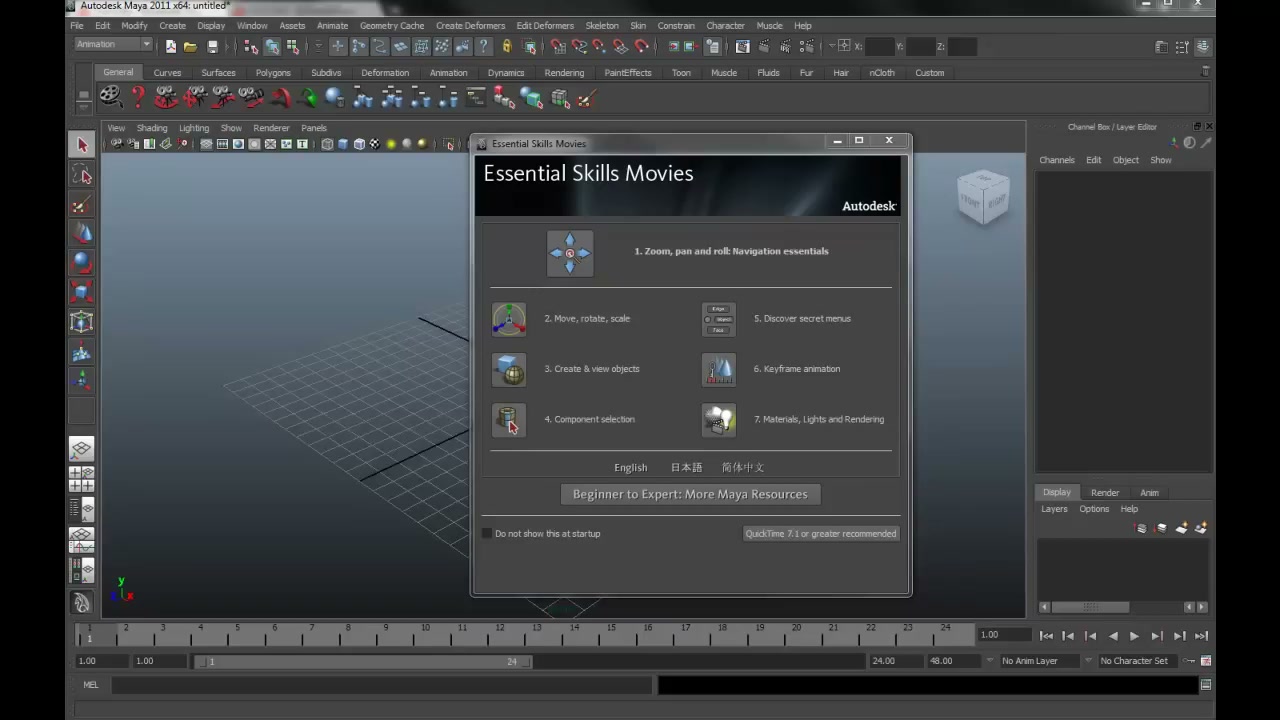Click the Textured checker display icon
Screen dimensions: 1280x720
click(375, 144)
